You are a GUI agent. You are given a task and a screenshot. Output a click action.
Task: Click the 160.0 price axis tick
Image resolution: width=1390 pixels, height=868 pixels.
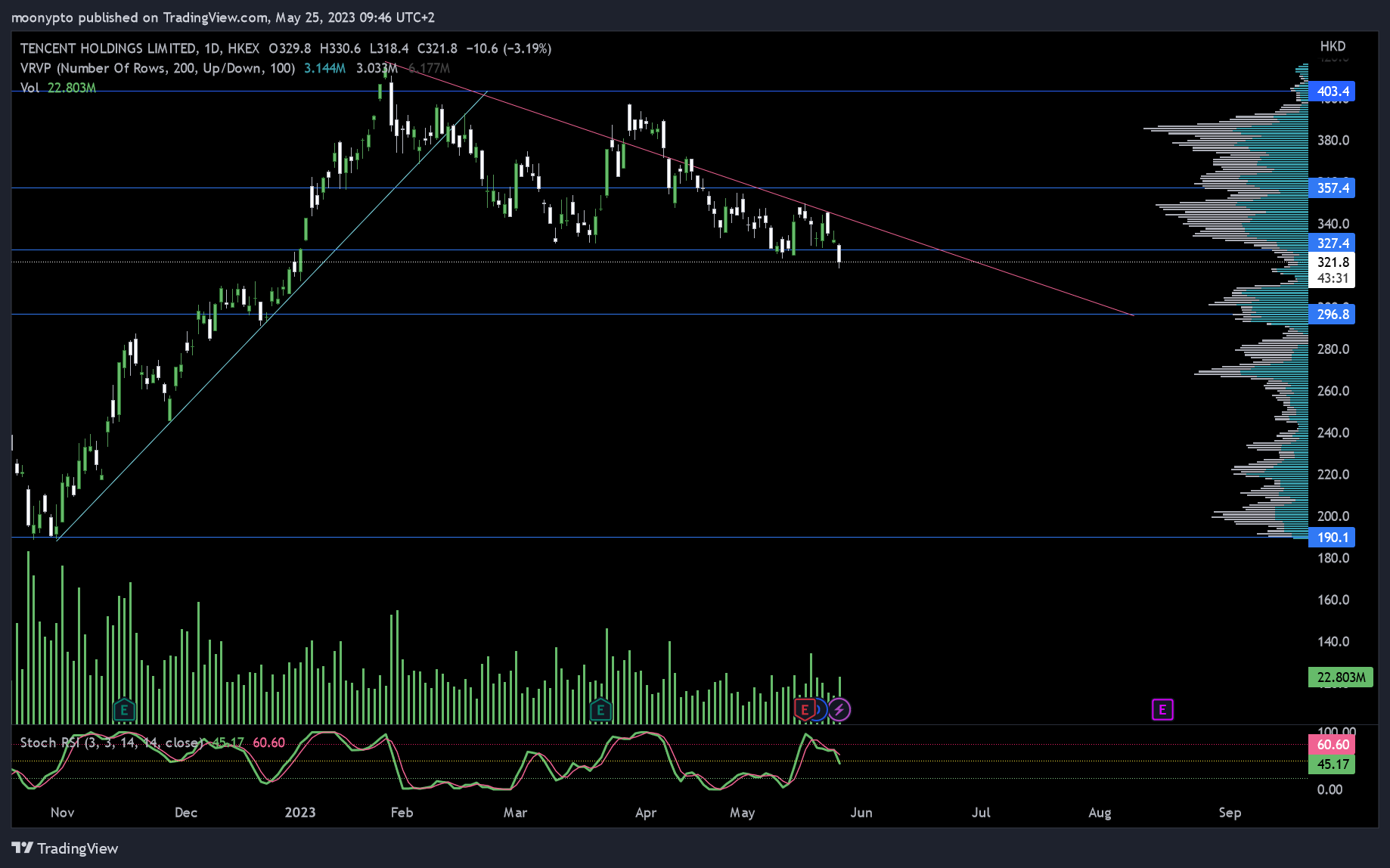pyautogui.click(x=1333, y=600)
